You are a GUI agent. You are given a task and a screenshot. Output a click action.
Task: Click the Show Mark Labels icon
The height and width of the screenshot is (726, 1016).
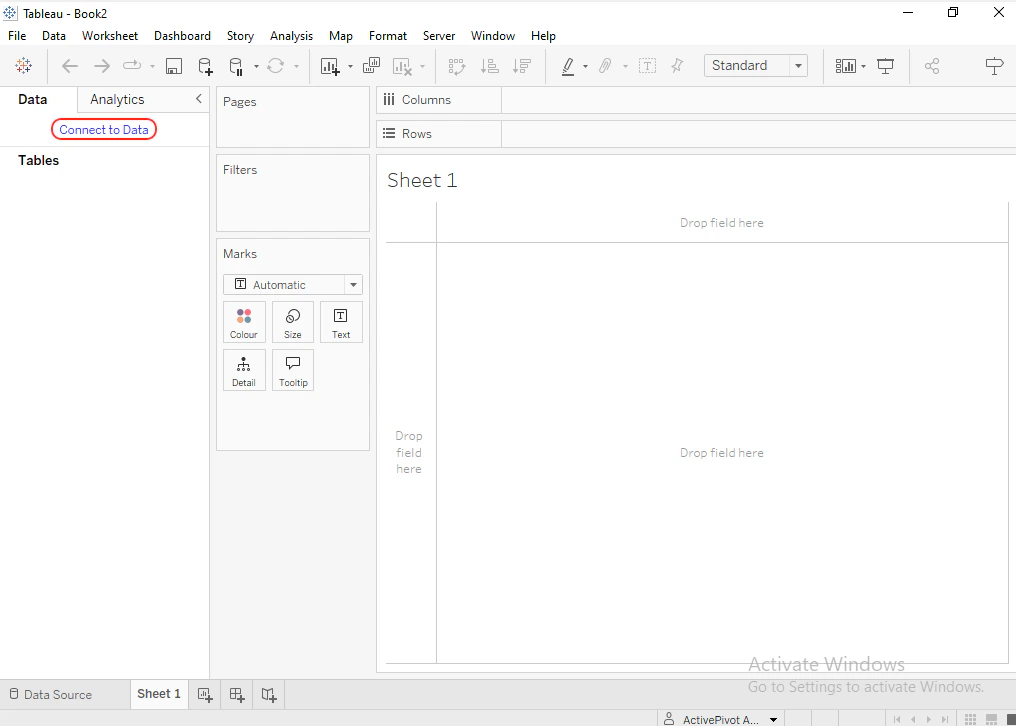[x=647, y=66]
